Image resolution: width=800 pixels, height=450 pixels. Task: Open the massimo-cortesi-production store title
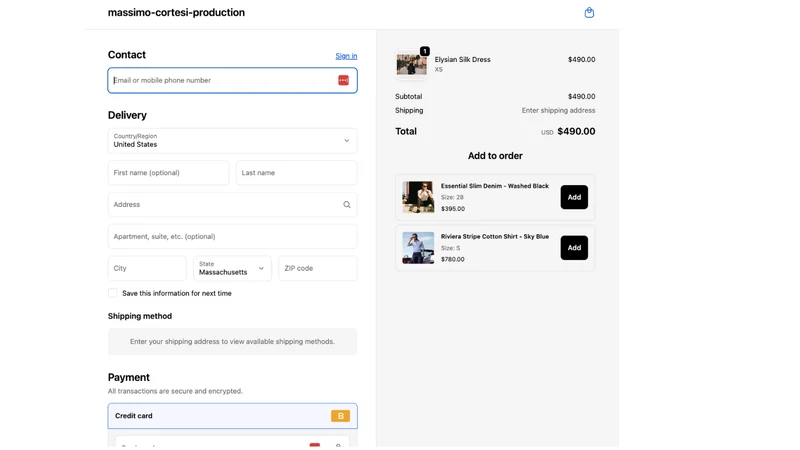click(176, 12)
